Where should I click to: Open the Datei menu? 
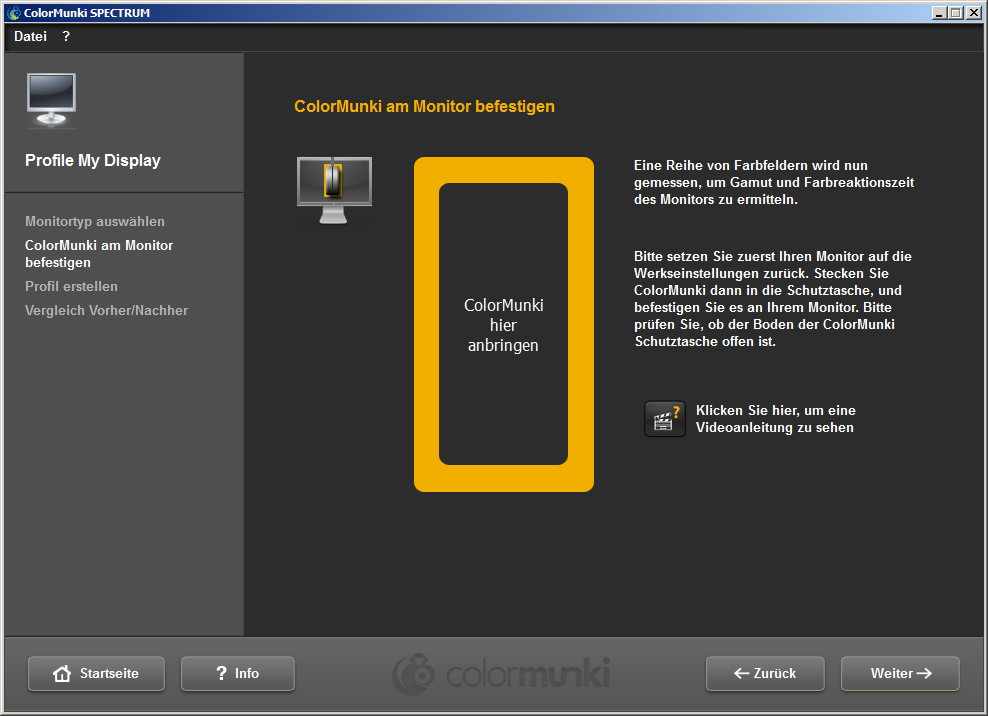[30, 37]
